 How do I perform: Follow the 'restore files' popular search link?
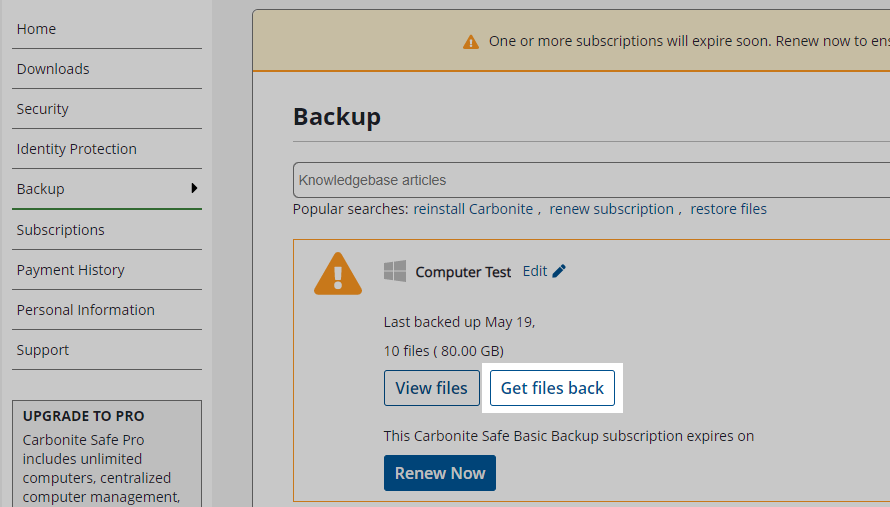(728, 209)
